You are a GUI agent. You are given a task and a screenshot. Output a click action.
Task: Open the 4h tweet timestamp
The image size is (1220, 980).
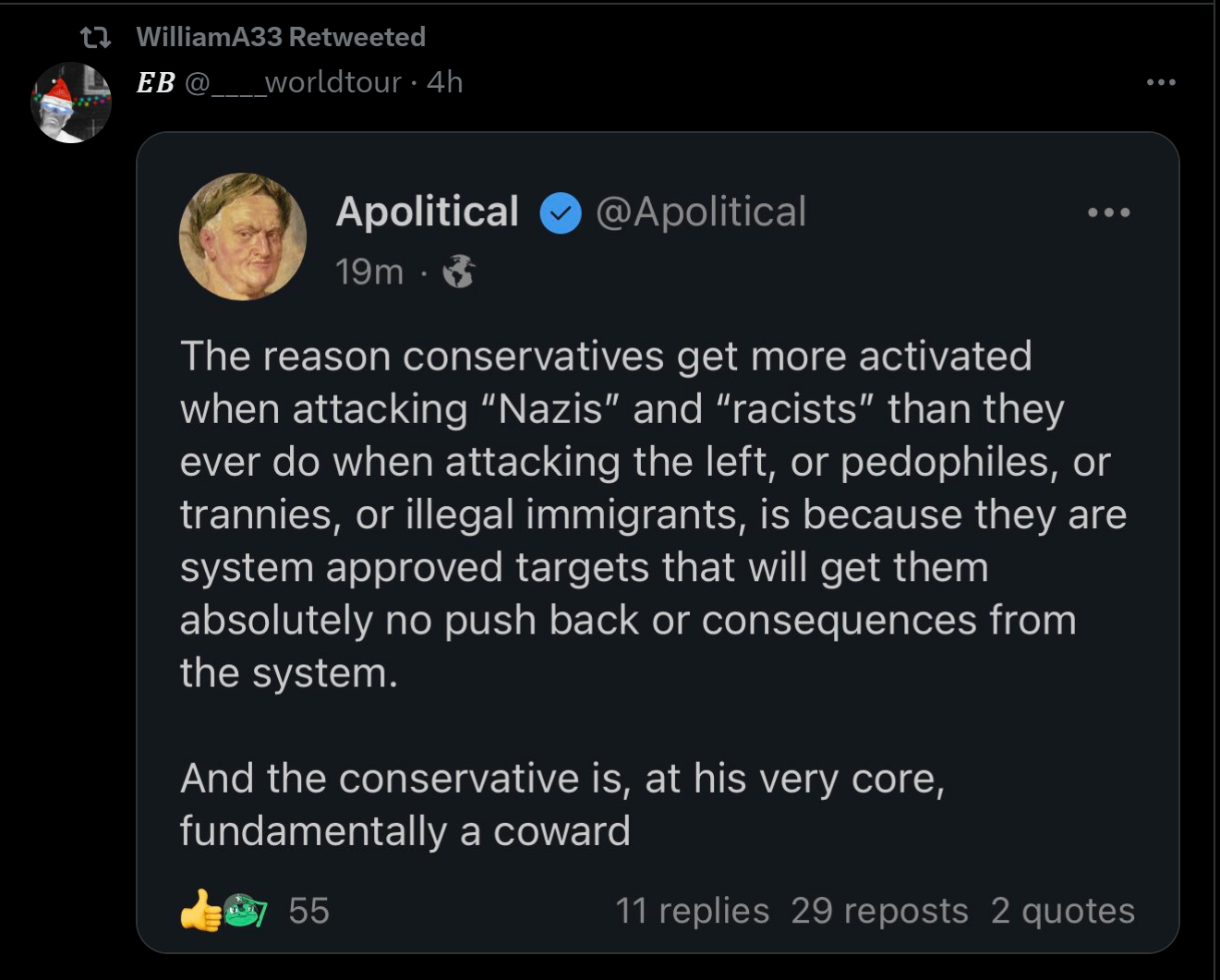pos(445,82)
